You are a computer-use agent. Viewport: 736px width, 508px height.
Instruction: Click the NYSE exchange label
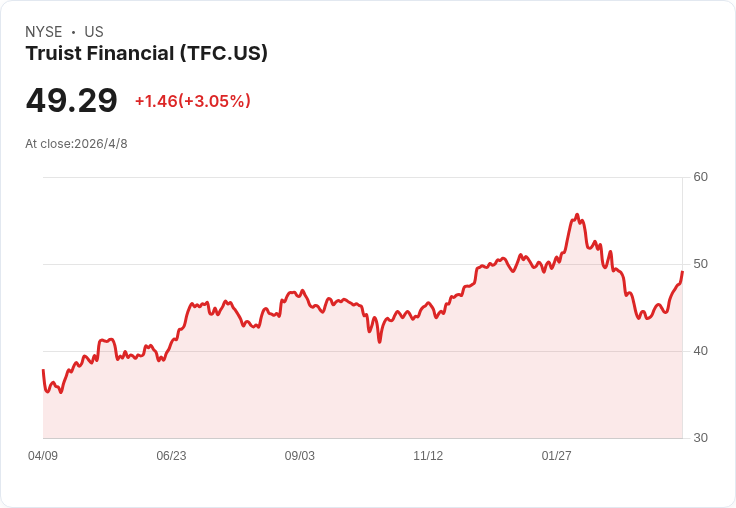point(44,32)
